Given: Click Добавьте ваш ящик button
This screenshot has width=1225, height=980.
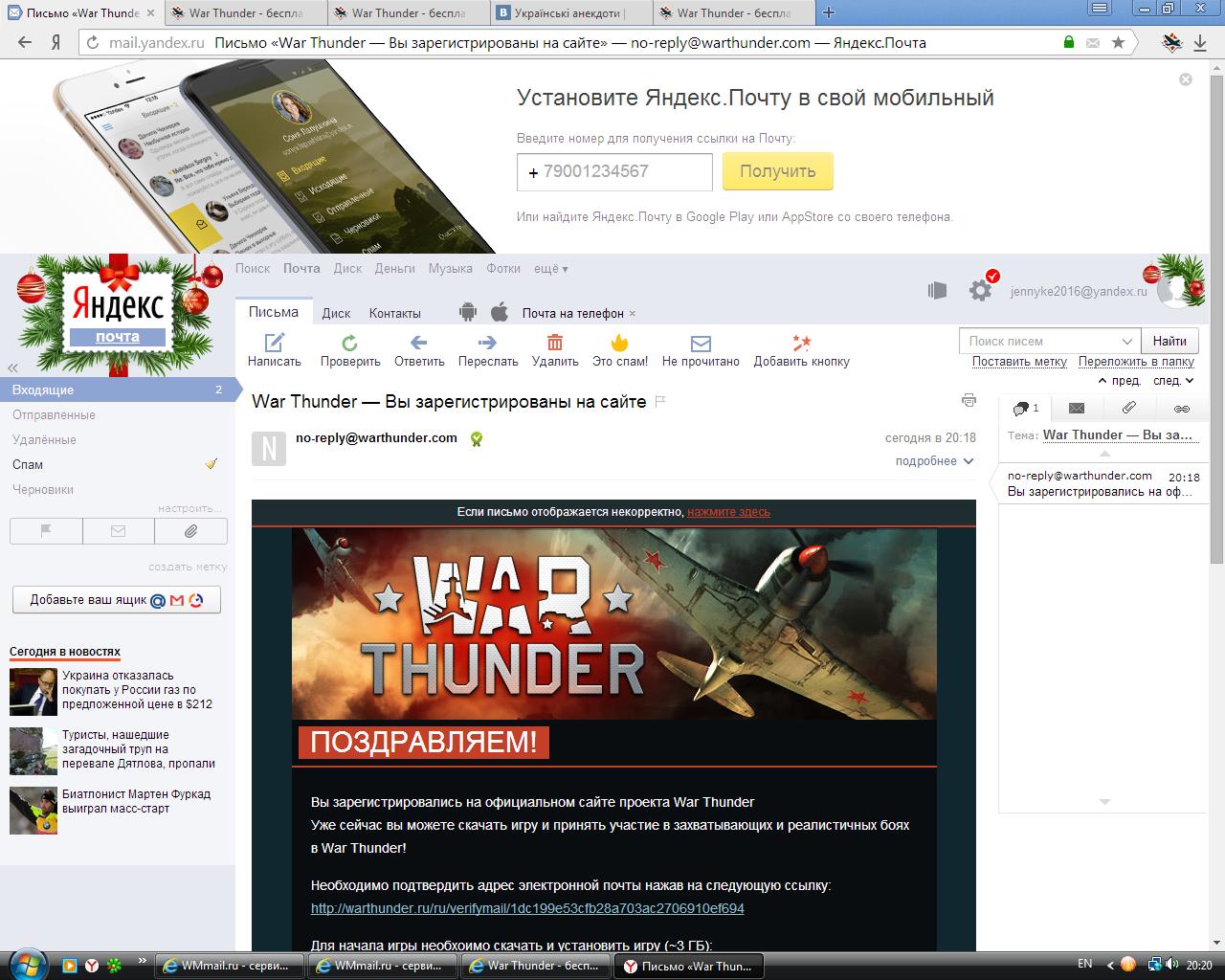Looking at the screenshot, I should (117, 600).
